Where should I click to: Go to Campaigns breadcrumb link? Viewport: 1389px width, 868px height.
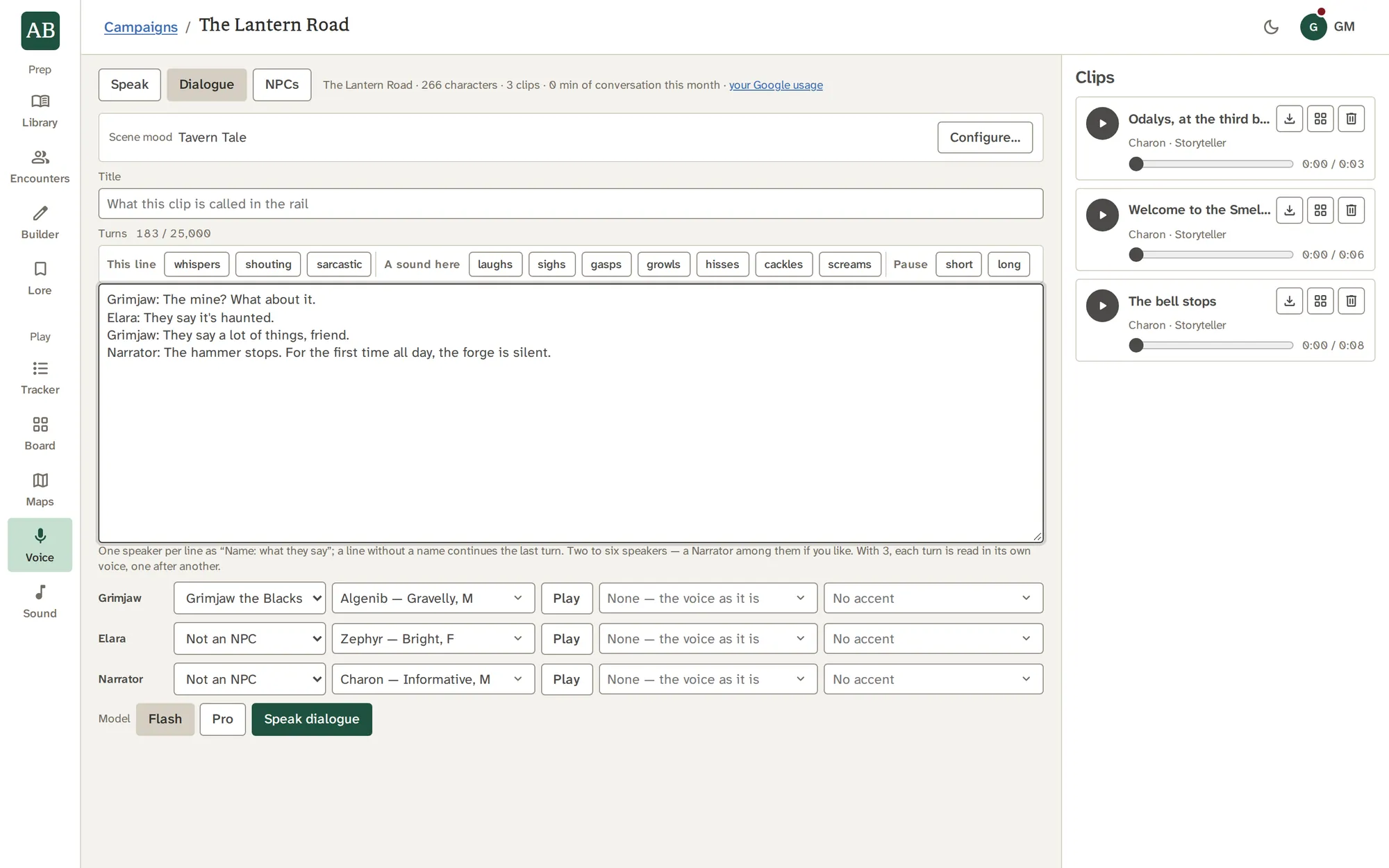tap(141, 27)
